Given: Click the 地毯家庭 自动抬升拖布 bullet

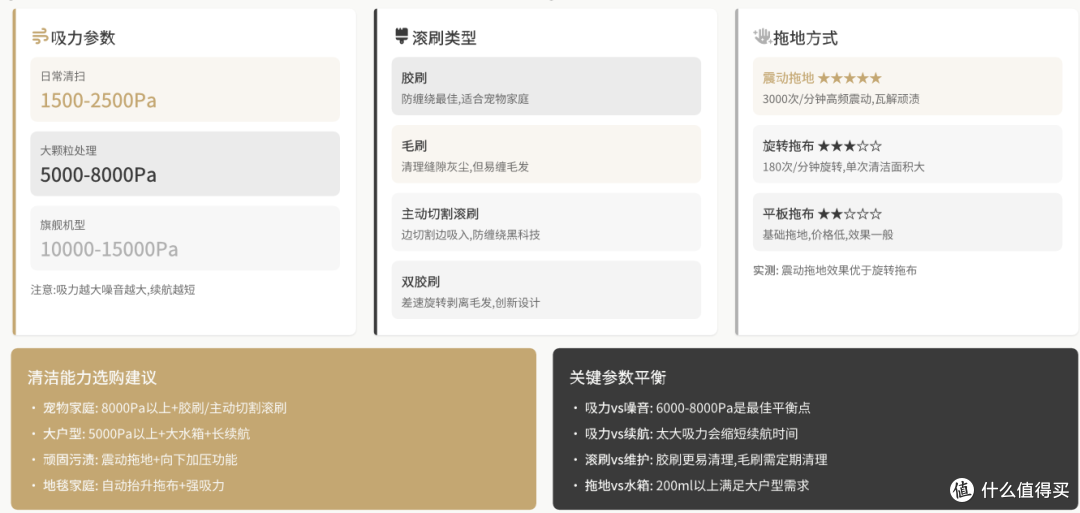Looking at the screenshot, I should [x=134, y=486].
